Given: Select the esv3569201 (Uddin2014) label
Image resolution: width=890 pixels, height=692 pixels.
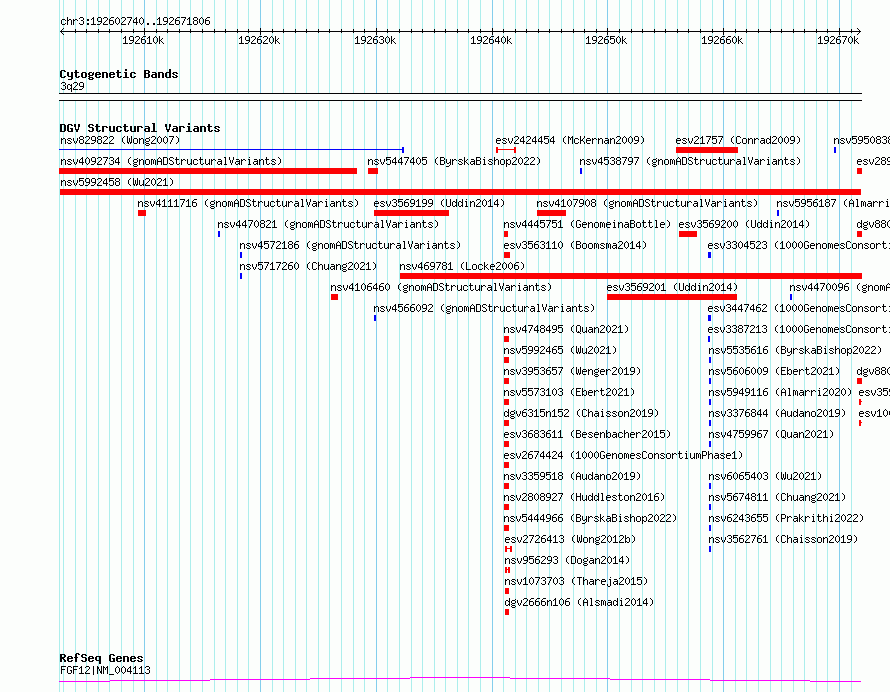Looking at the screenshot, I should (672, 287).
